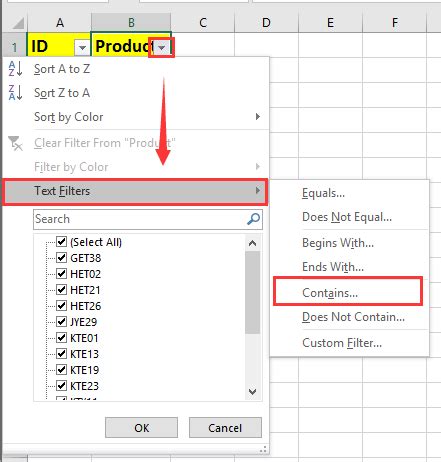Click the select-all triangle at sheet corner

point(17,23)
